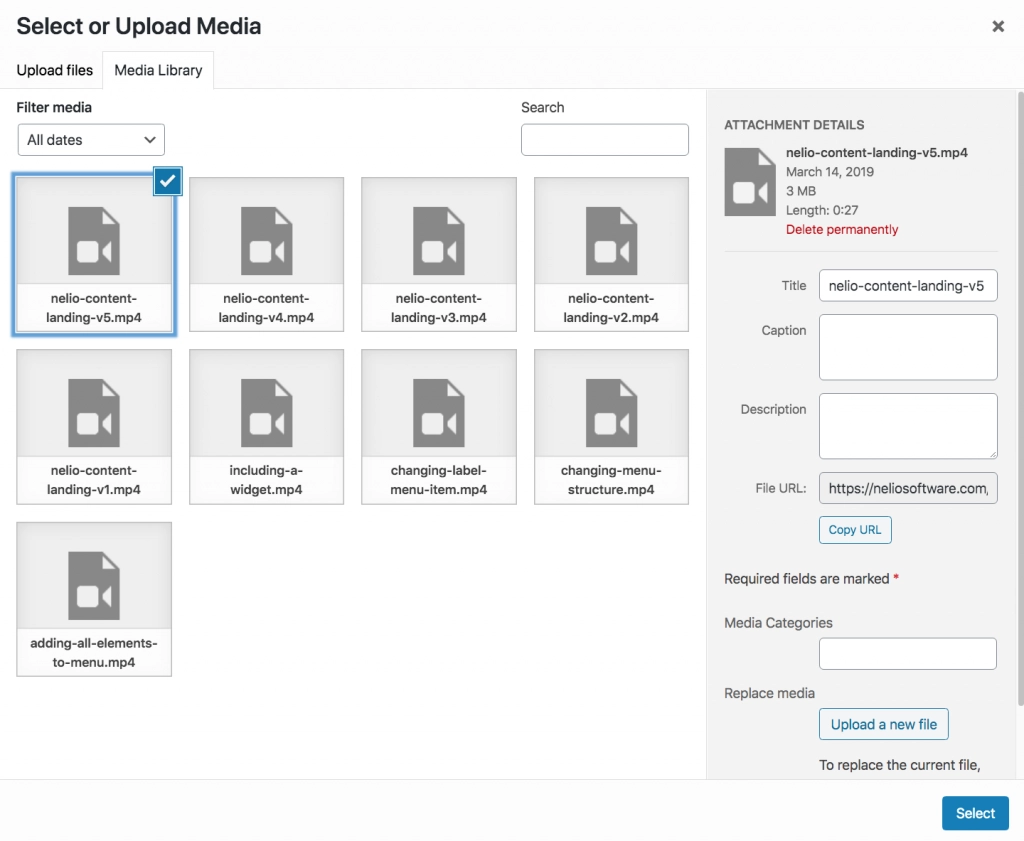Image resolution: width=1024 pixels, height=841 pixels.
Task: Select the nelio-content-landing-v4.mp4 video icon
Action: tap(266, 242)
